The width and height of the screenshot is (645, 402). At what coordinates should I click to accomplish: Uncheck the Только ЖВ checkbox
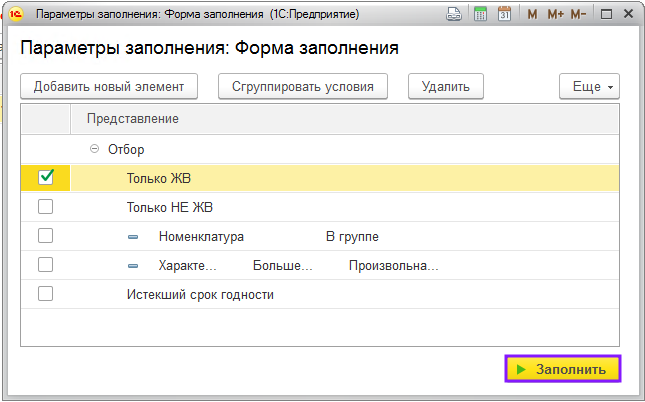pos(45,178)
